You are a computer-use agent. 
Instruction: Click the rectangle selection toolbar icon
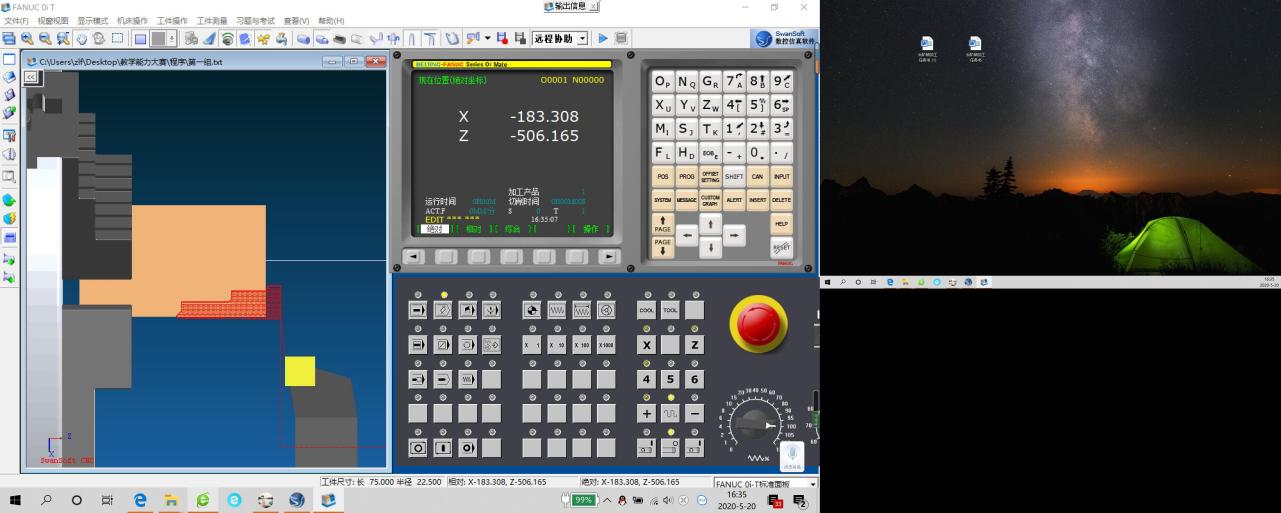tap(118, 38)
